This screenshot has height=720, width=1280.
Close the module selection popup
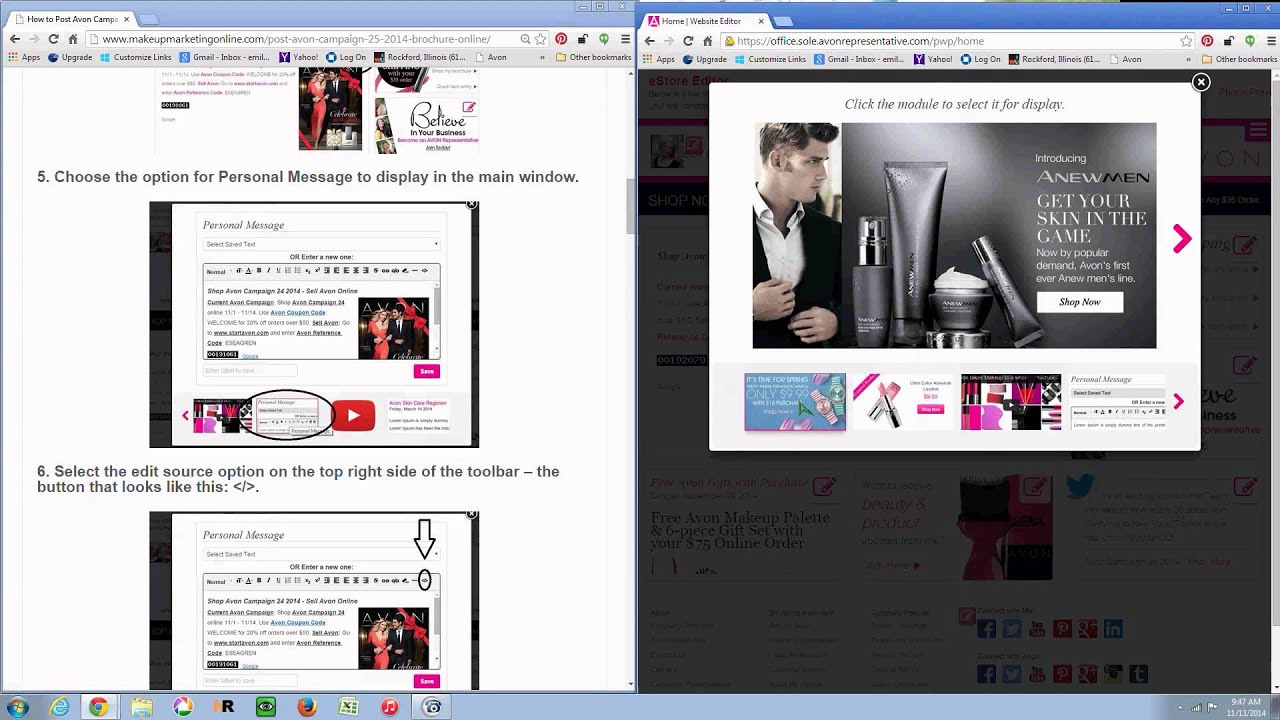pyautogui.click(x=1201, y=82)
